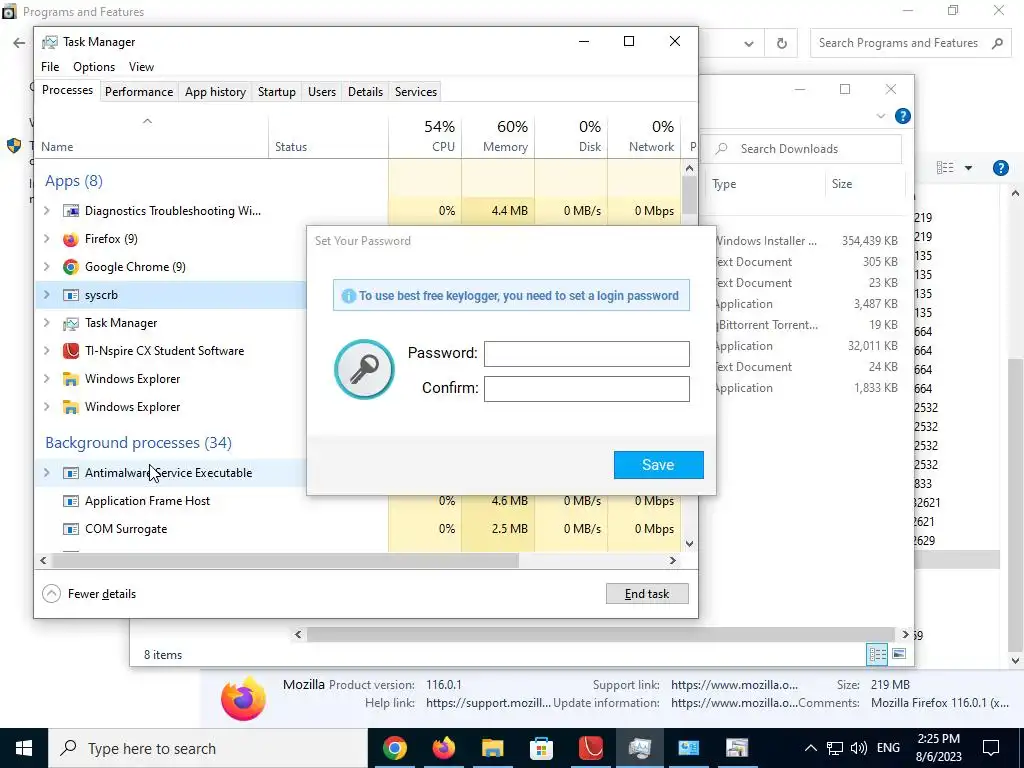
Task: Expand the syscrb process row
Action: tap(46, 295)
